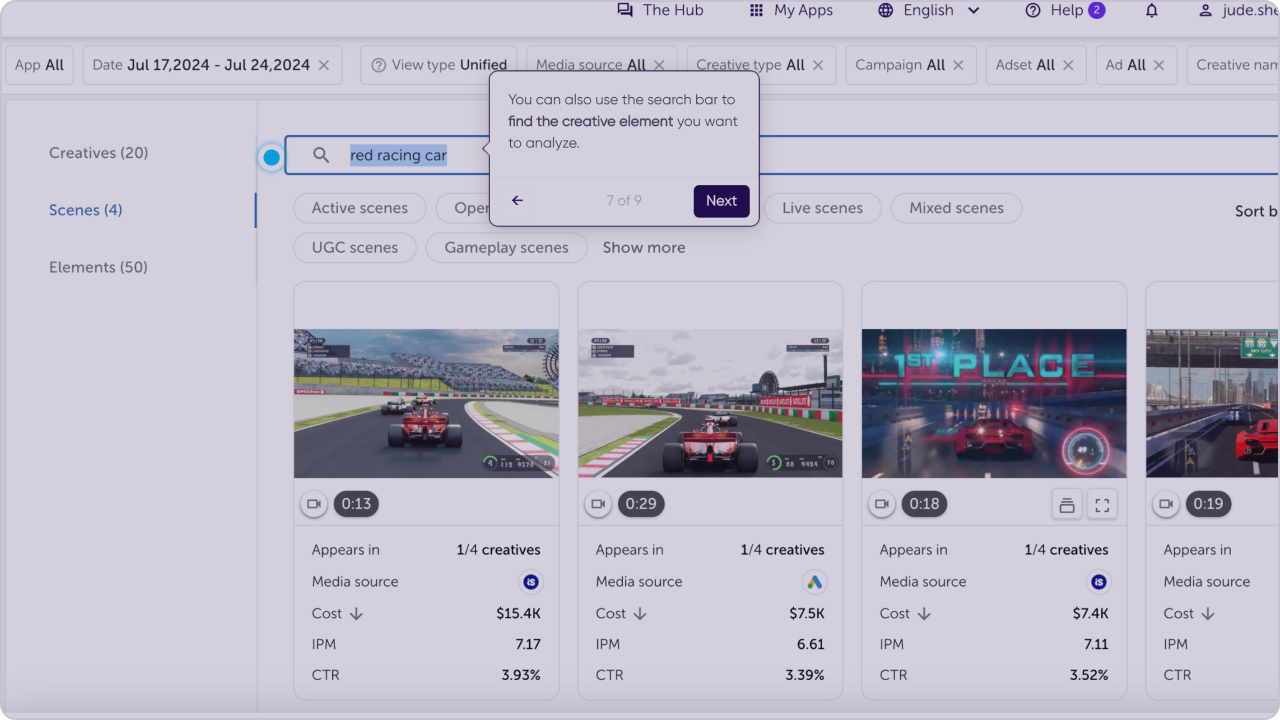This screenshot has height=720, width=1280.
Task: Click the video camera icon beside 0:13
Action: tap(314, 504)
